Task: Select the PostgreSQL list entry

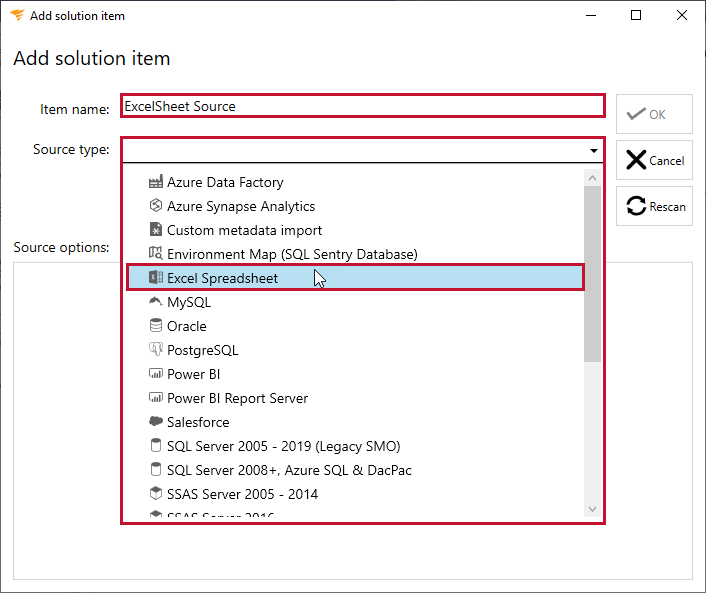Action: [x=355, y=350]
